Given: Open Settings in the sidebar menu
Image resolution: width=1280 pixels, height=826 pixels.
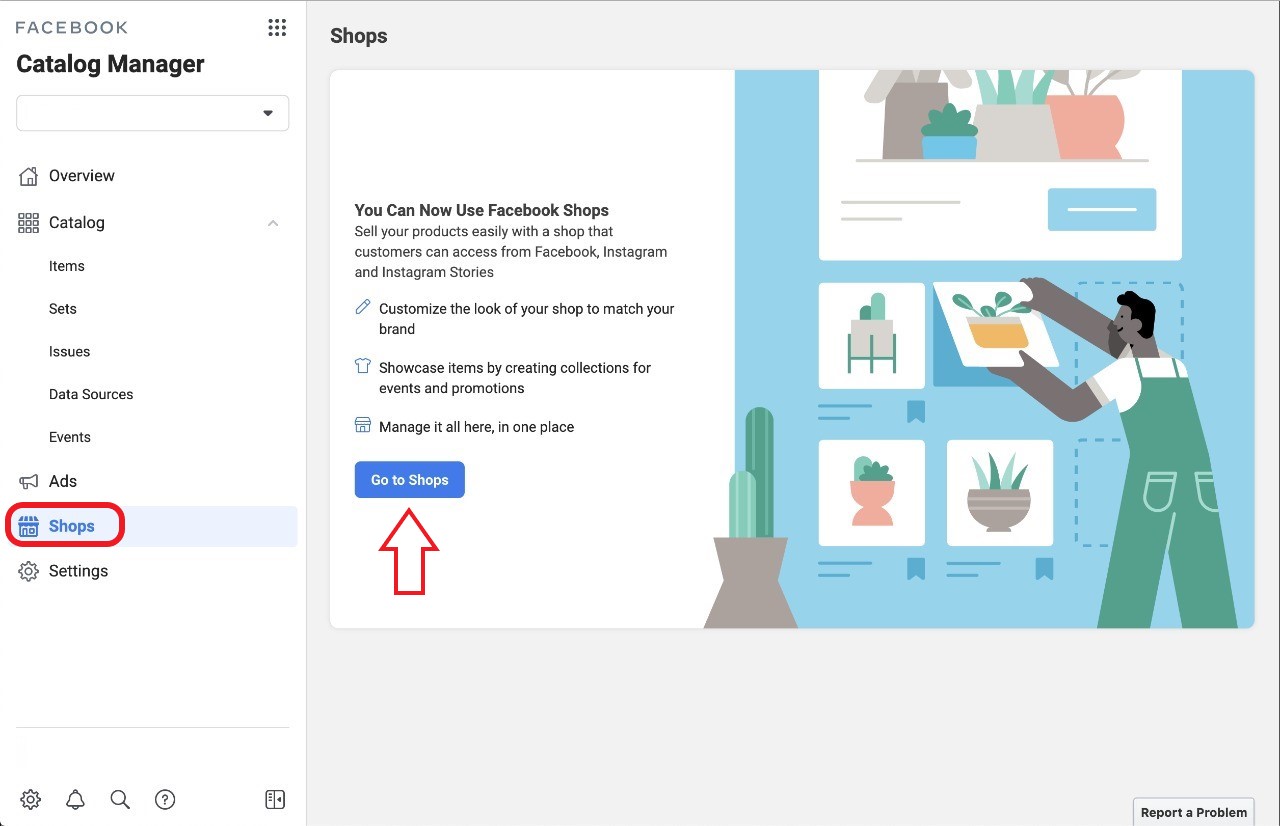Looking at the screenshot, I should (78, 571).
